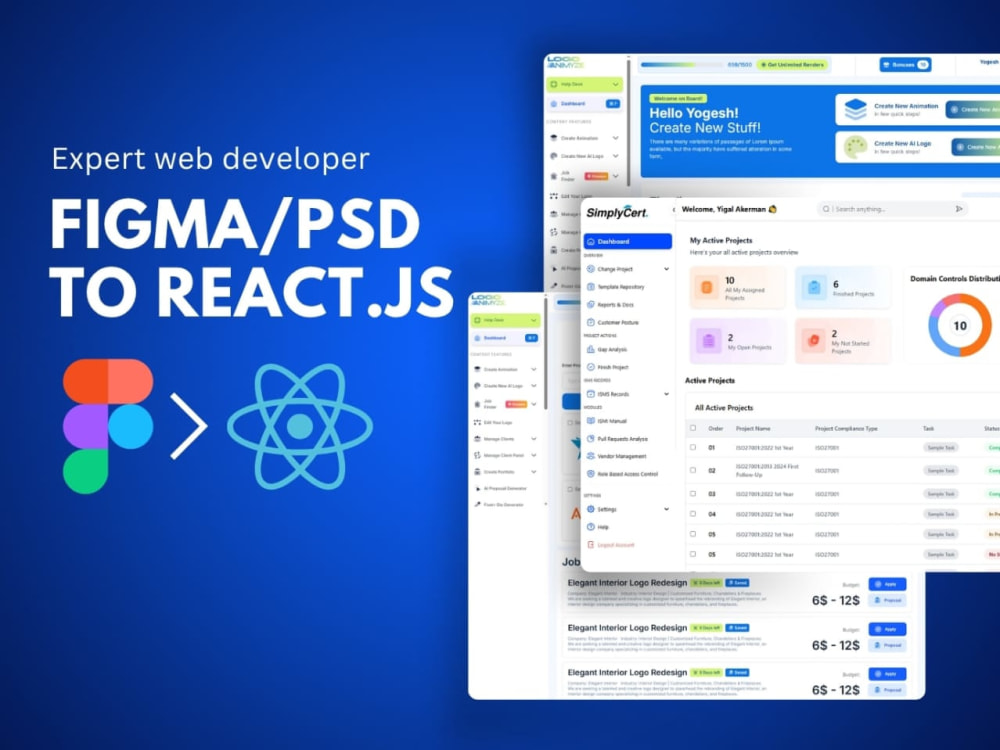Expand Create New AI Logo in top Logo Animyze window
The height and width of the screenshot is (750, 1000).
coord(615,156)
